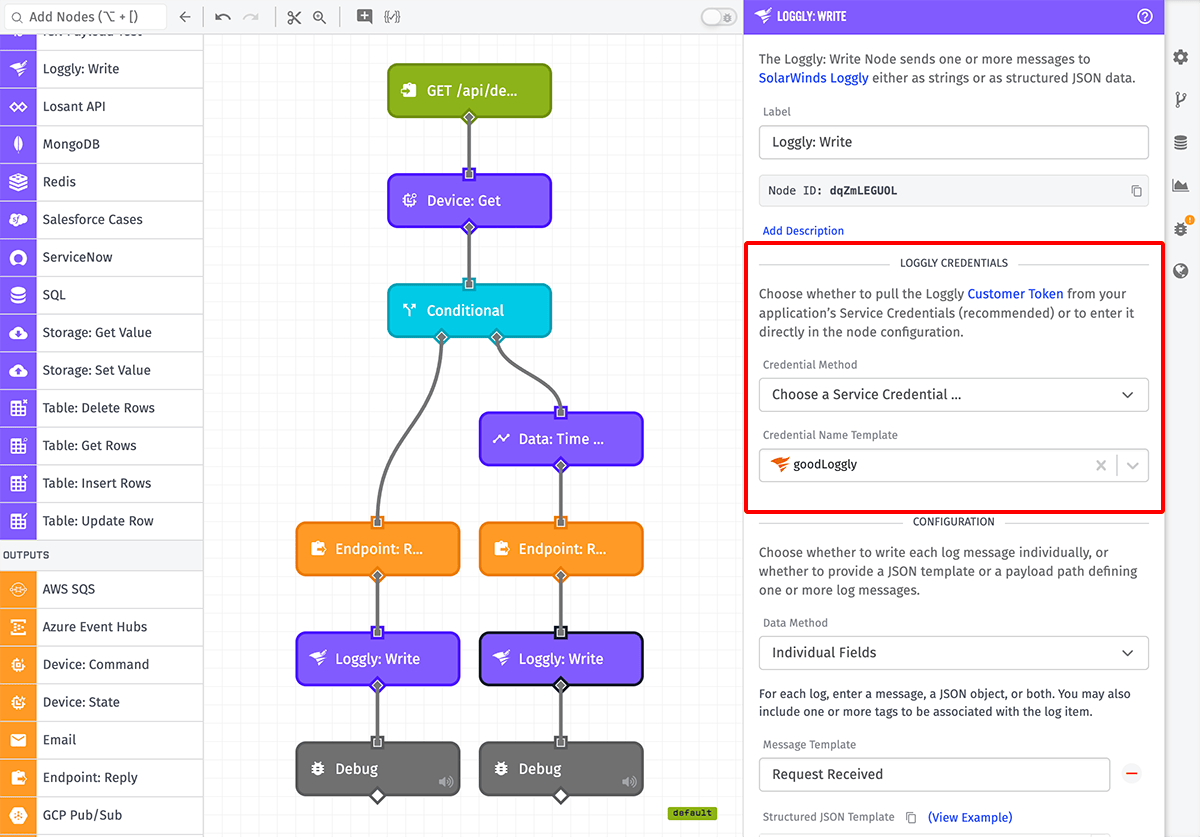Viewport: 1200px width, 837px height.
Task: Open the globals globe tab
Action: 1181,270
